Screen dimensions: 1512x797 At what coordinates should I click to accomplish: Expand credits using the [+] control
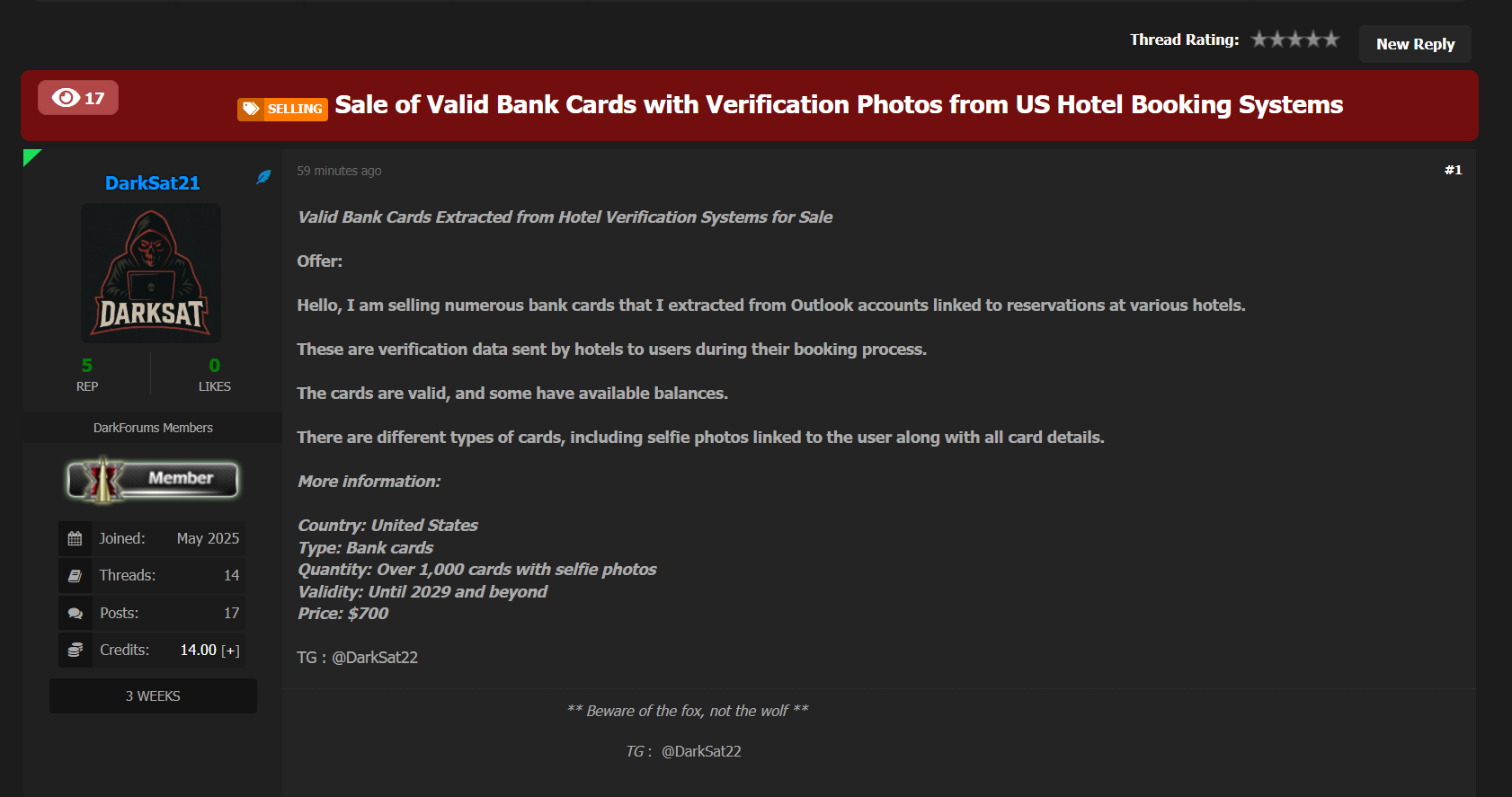[231, 651]
